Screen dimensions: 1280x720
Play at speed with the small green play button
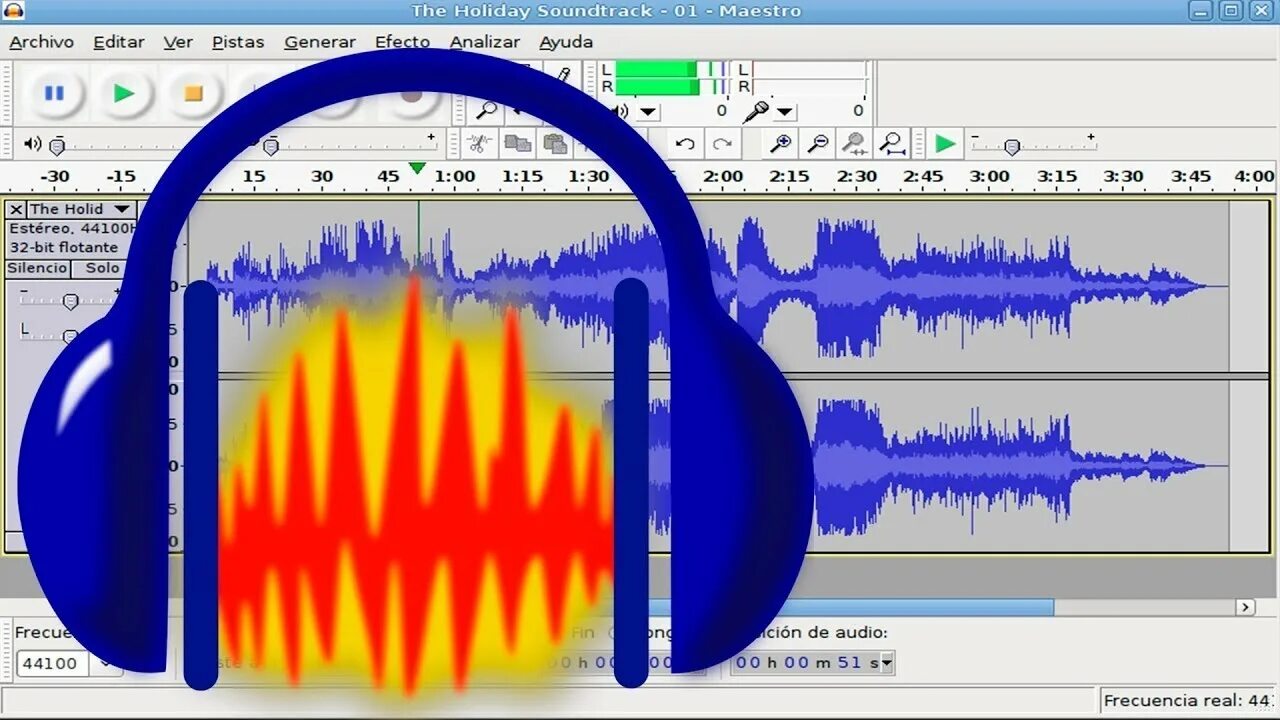tap(945, 144)
